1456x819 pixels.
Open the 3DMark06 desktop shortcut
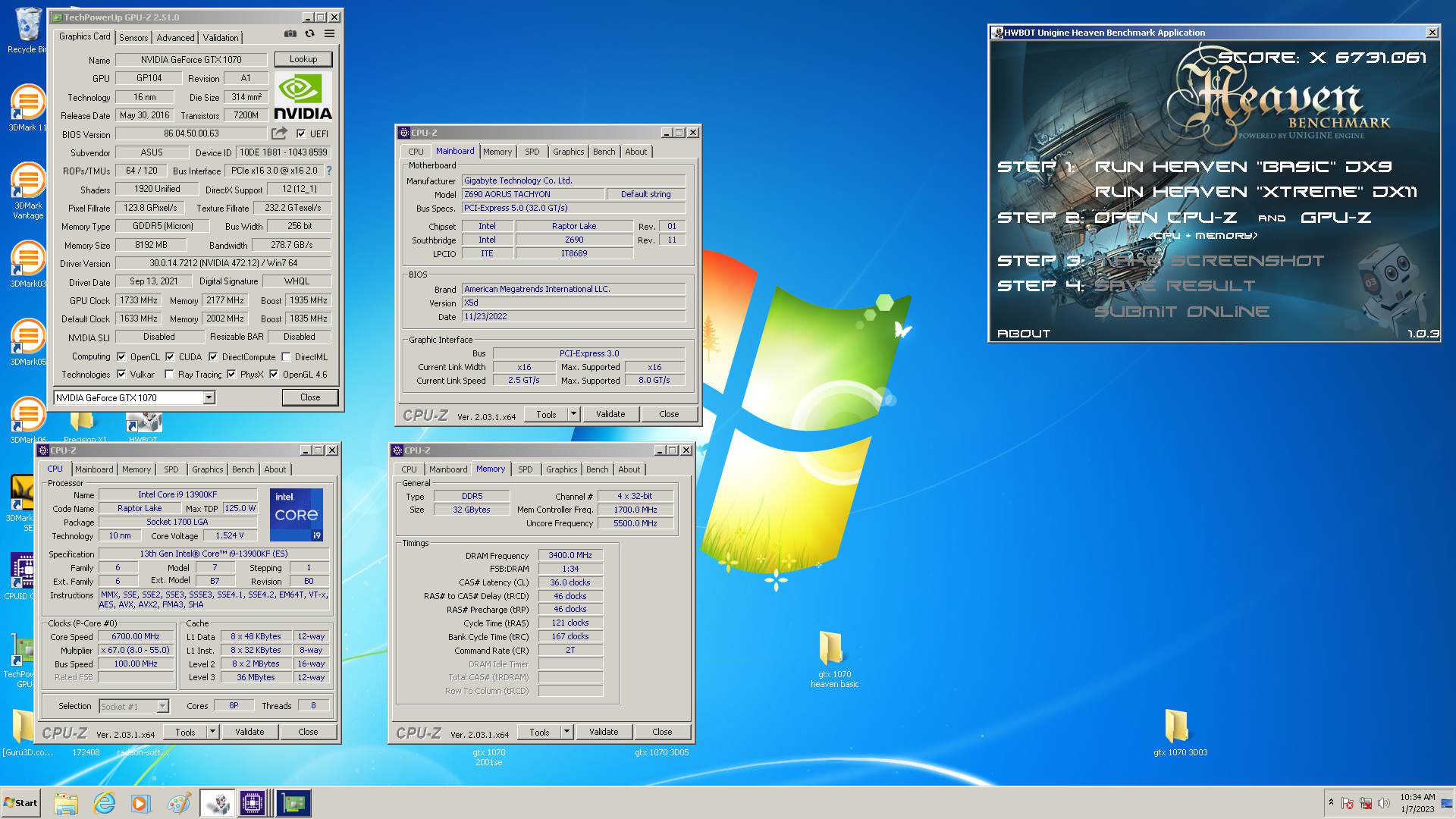pyautogui.click(x=27, y=421)
